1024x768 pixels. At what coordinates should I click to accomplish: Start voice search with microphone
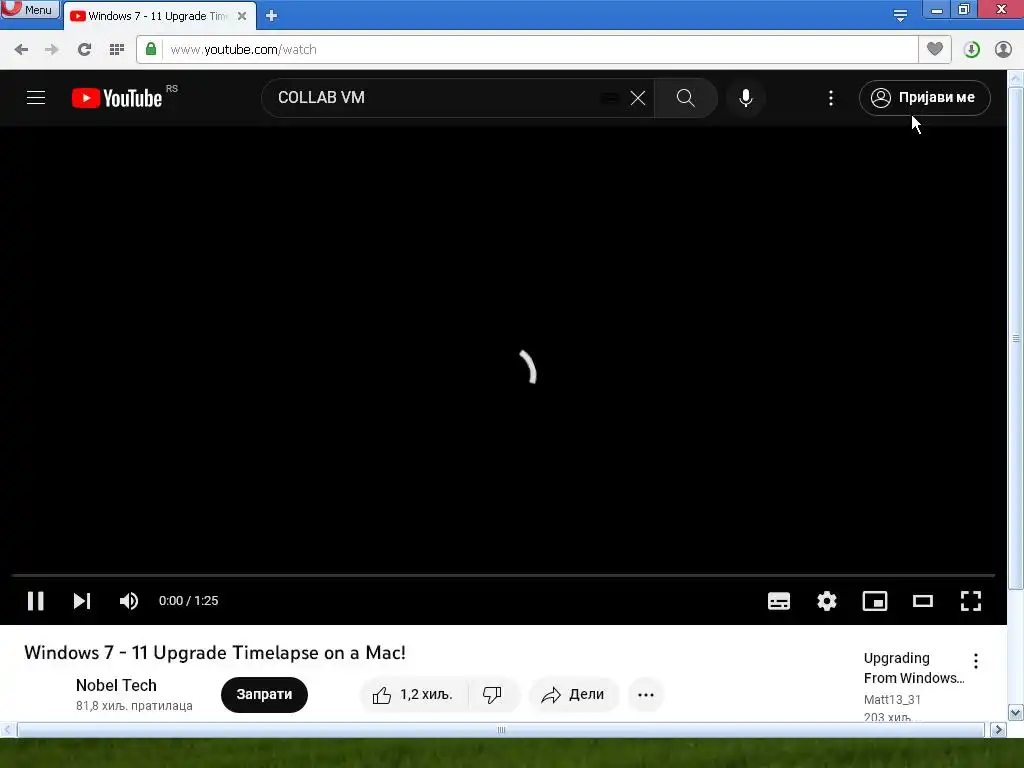coord(745,98)
